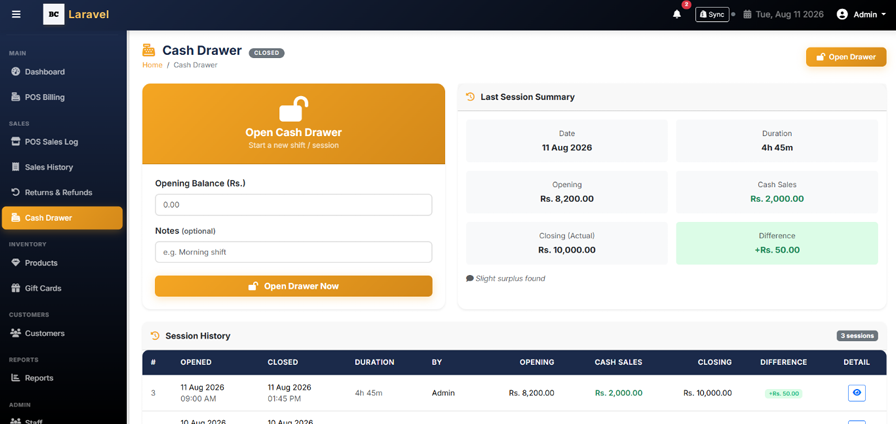Viewport: 896px width, 424px height.
Task: Click the Rs. 8,200.00 opening cell in table
Action: click(531, 393)
